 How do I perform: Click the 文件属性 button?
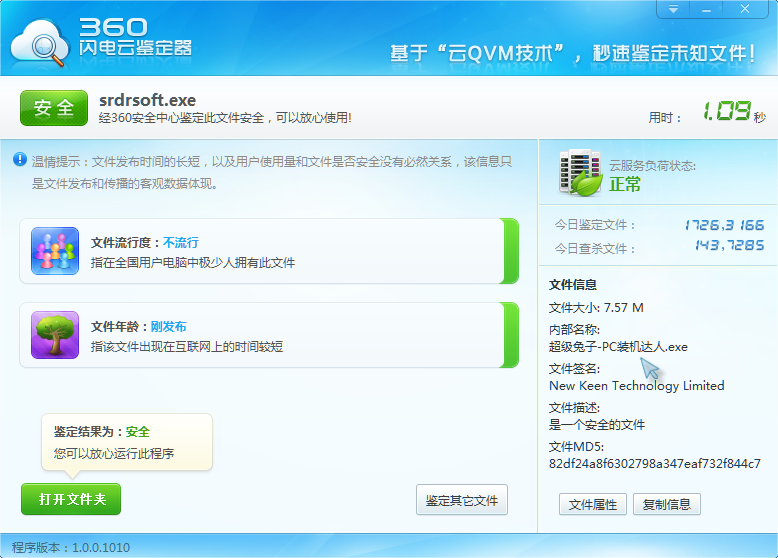click(593, 504)
